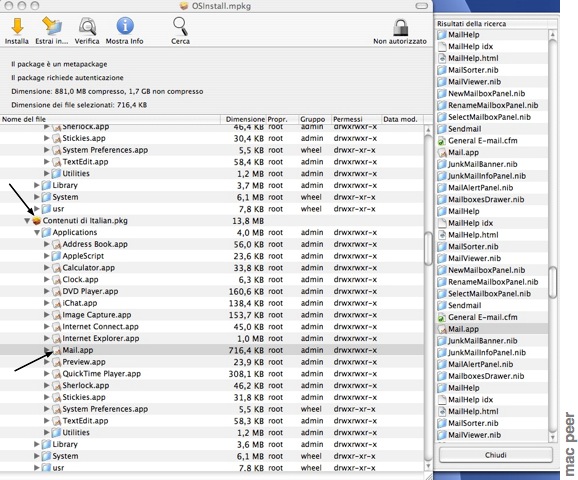Click the Internet Explorer.app icon
Viewport: 578px width, 480px height.
click(56, 338)
